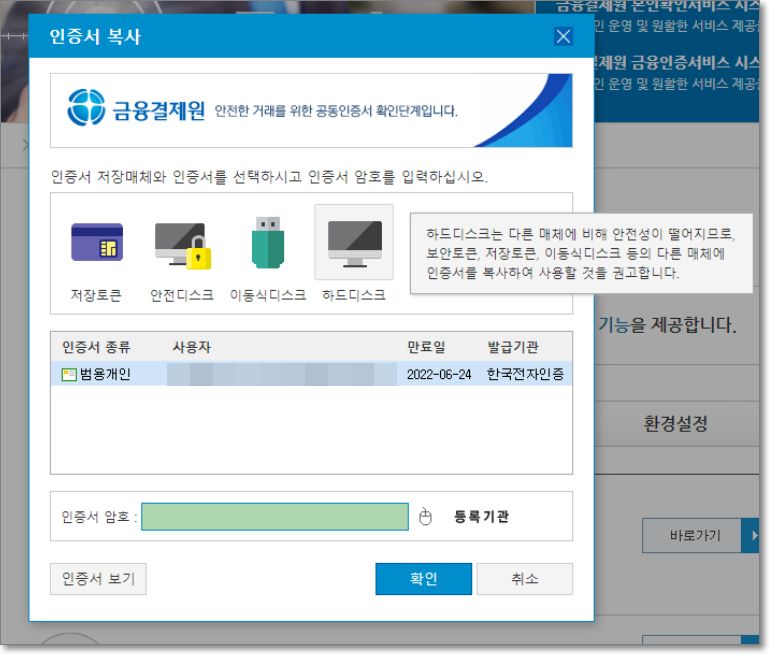Sort by the 만료일 column header
The height and width of the screenshot is (654, 769).
[426, 347]
